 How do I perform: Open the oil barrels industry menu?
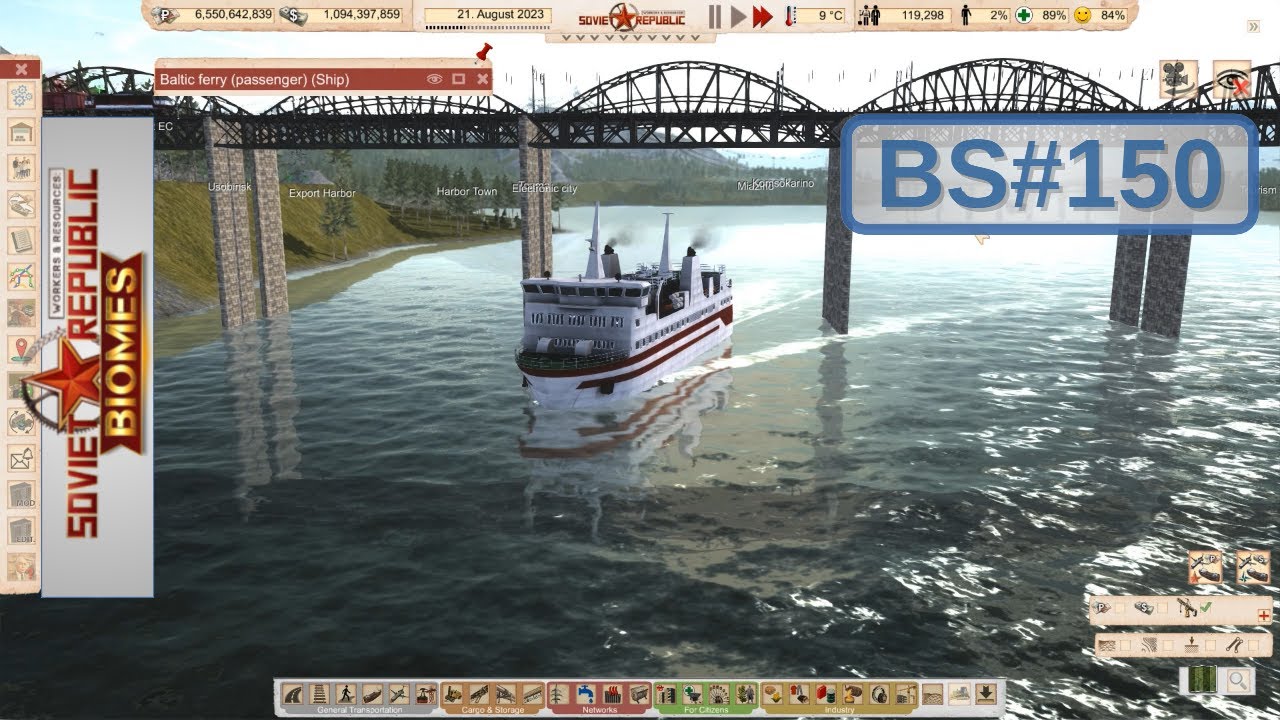click(825, 694)
